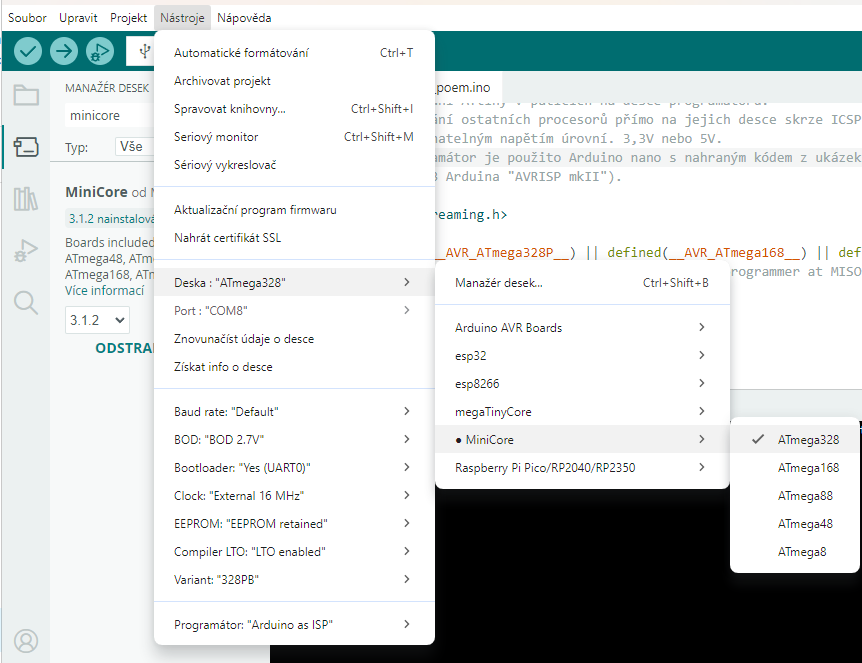862x663 pixels.
Task: Click the user account icon at bottom
Action: coord(26,640)
